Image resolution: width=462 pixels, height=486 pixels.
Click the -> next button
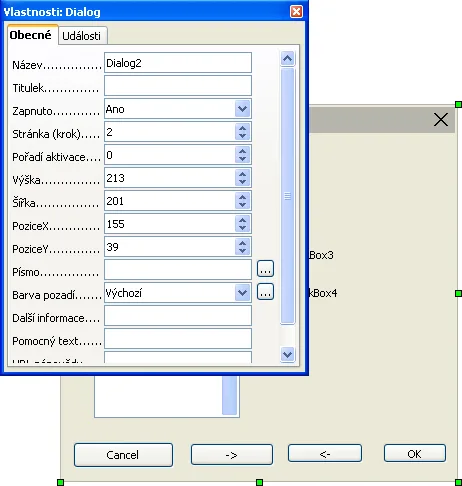(232, 454)
